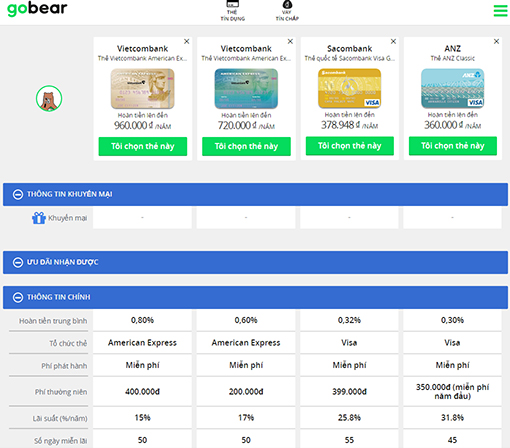
Task: Open the yellow Sacombank Visa card image
Action: point(350,88)
